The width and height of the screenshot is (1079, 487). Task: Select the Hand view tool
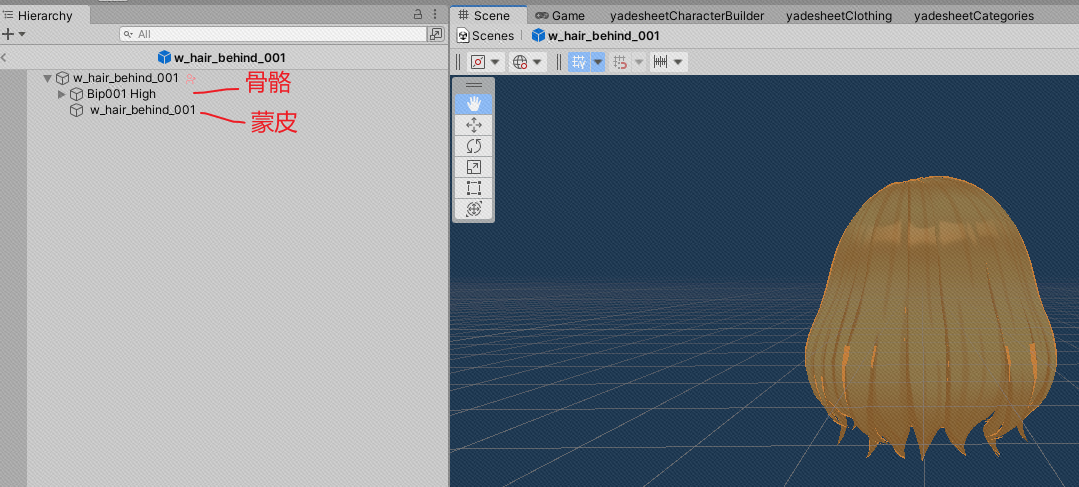coord(473,104)
